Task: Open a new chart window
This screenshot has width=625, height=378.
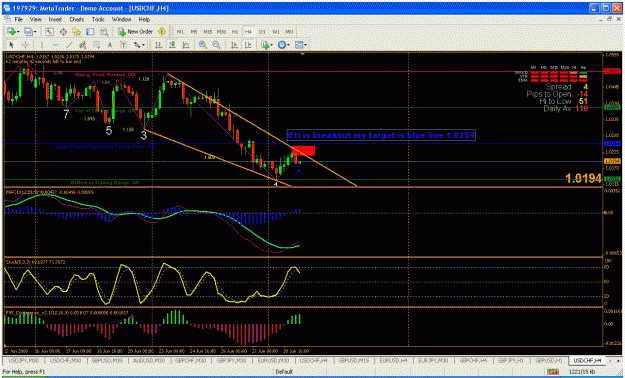Action: point(11,32)
